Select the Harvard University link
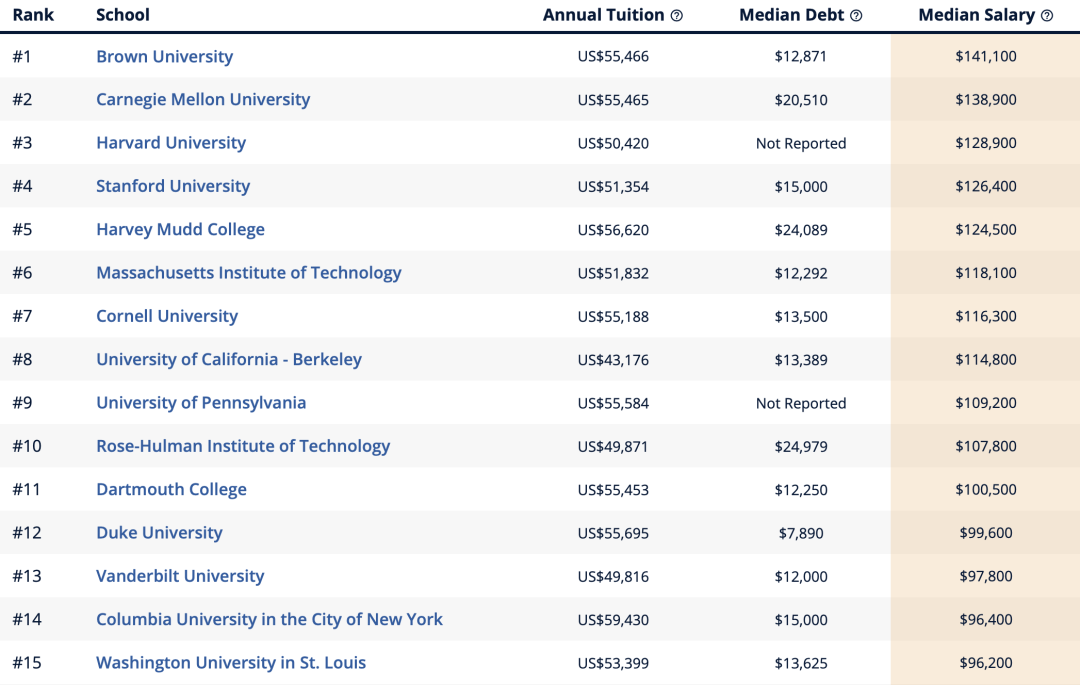Image resolution: width=1080 pixels, height=685 pixels. coord(171,143)
